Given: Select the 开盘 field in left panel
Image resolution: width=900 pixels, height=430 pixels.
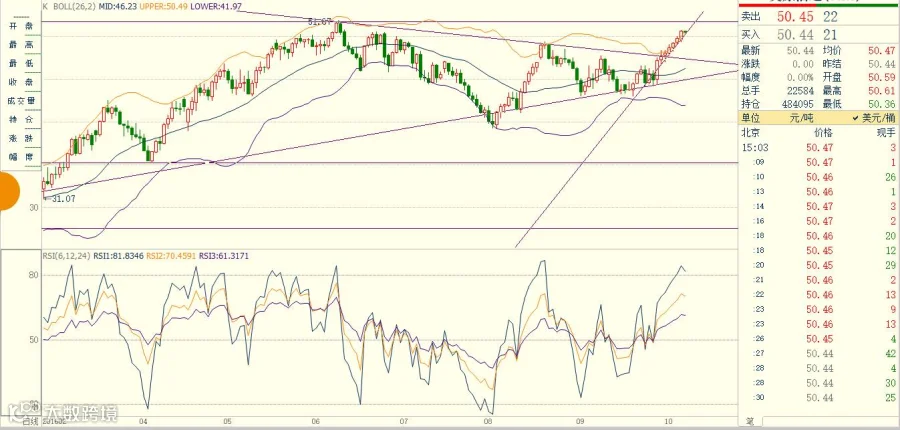Looking at the screenshot, I should (21, 26).
